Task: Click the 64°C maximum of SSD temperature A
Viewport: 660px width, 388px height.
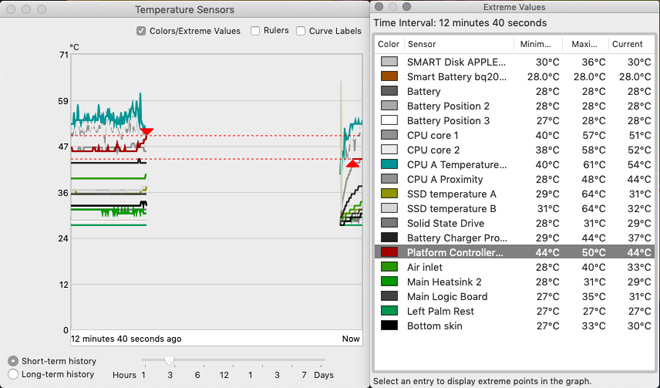Action: (x=593, y=194)
